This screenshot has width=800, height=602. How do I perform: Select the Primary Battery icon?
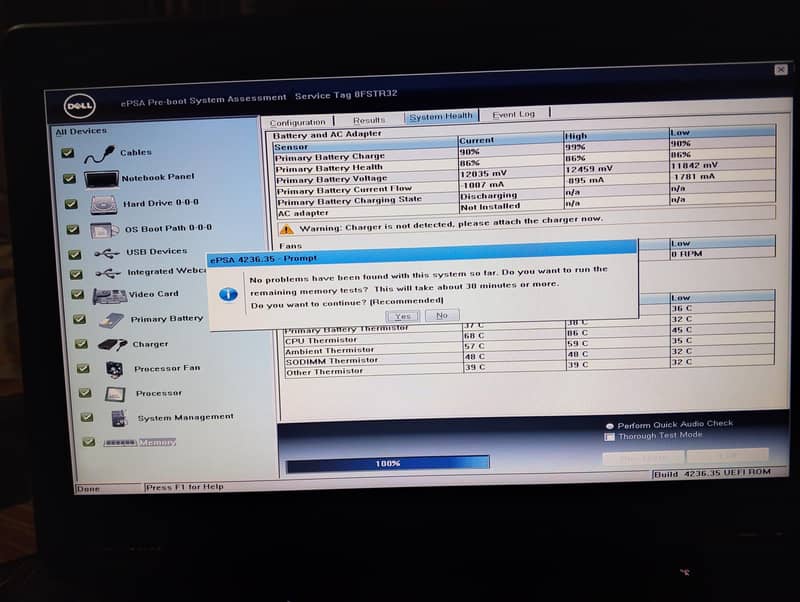(111, 320)
